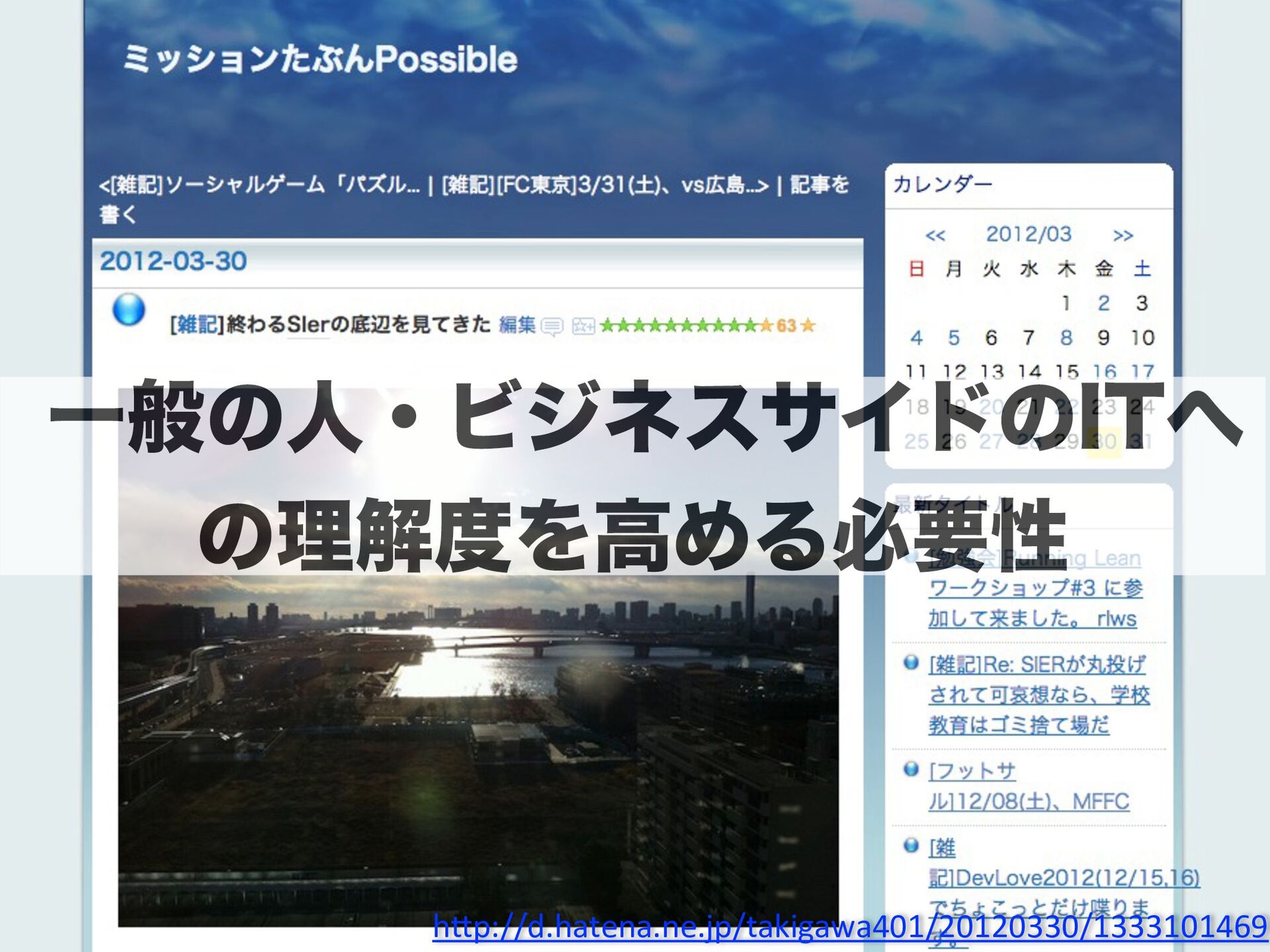Go to next month with >> in calendar
Viewport: 1270px width, 952px height.
pyautogui.click(x=1123, y=235)
